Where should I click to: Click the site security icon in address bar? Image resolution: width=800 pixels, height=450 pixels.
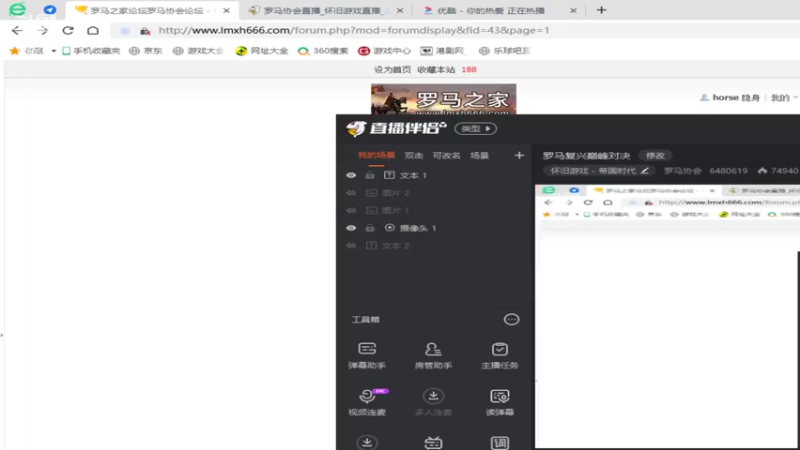[x=145, y=31]
